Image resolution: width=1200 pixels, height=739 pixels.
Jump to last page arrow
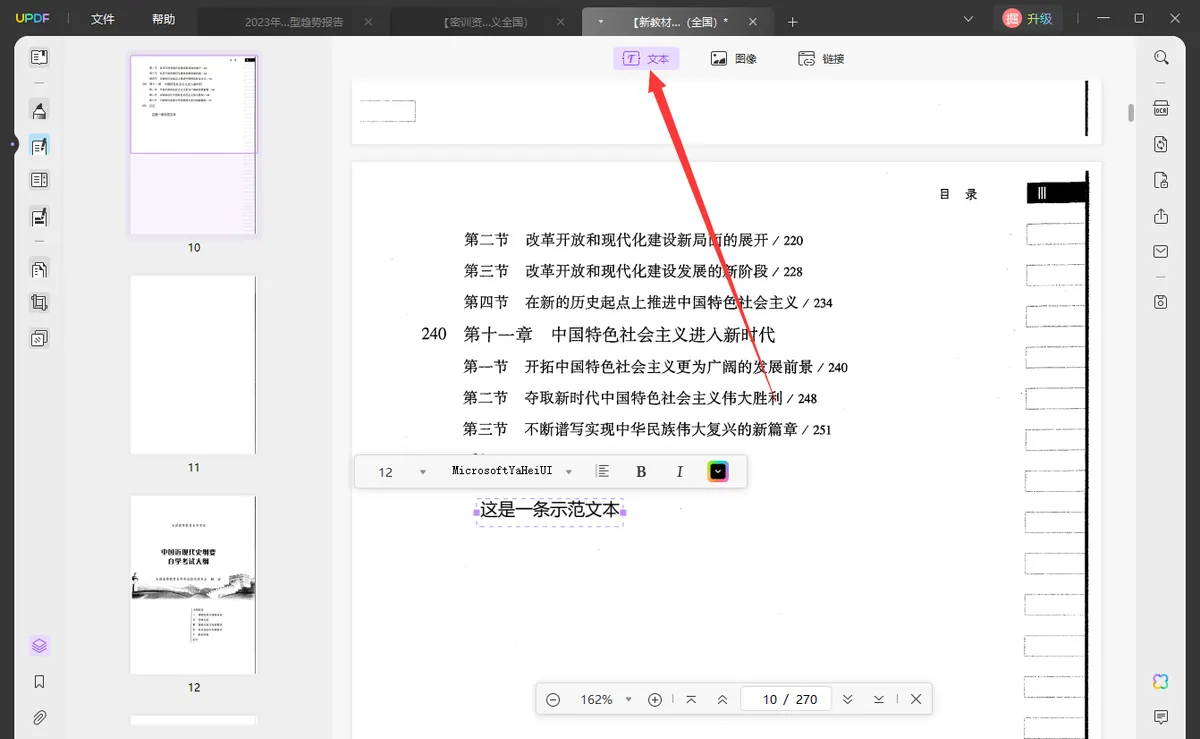point(879,700)
